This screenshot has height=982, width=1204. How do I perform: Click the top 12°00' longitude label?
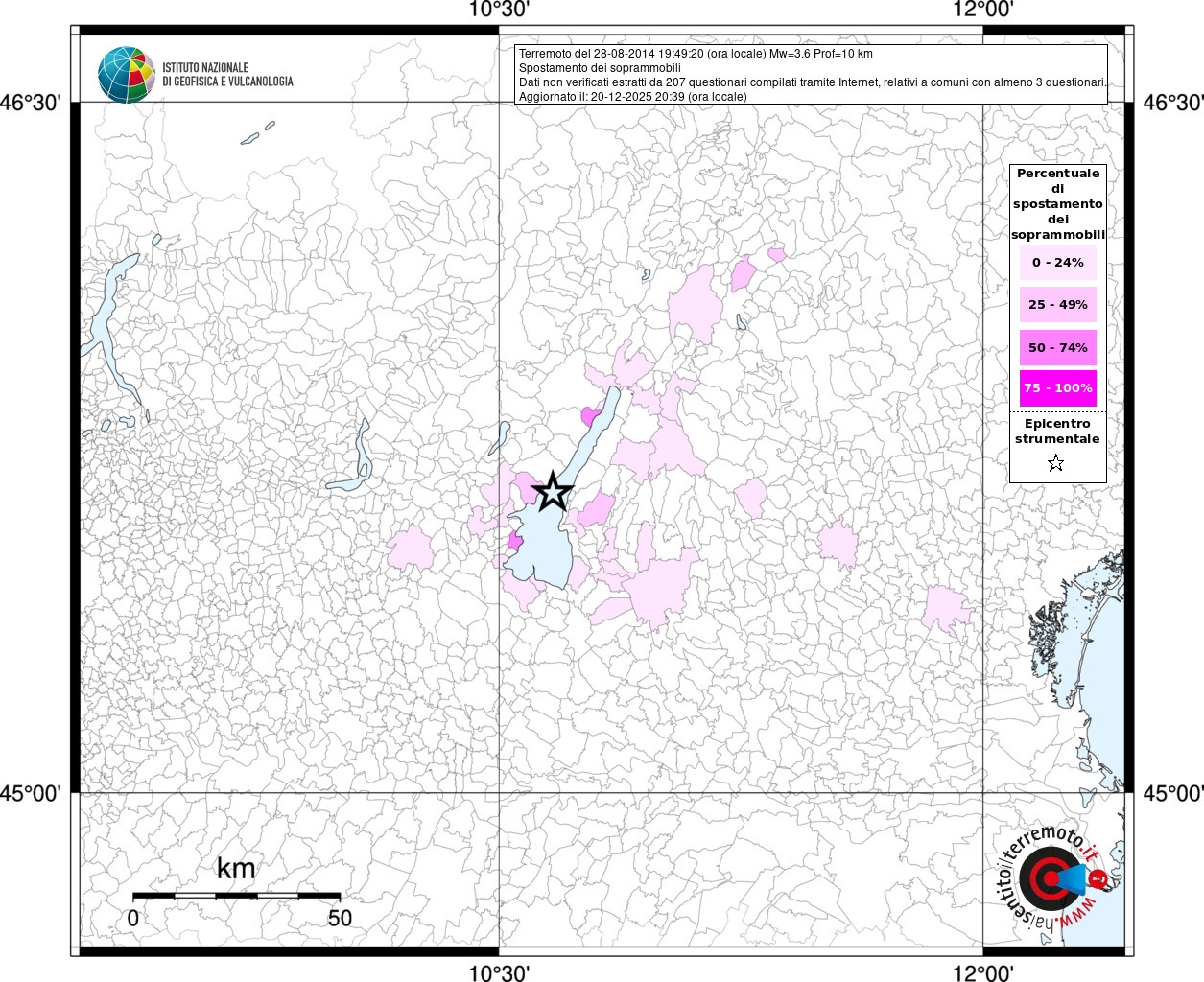[x=983, y=11]
